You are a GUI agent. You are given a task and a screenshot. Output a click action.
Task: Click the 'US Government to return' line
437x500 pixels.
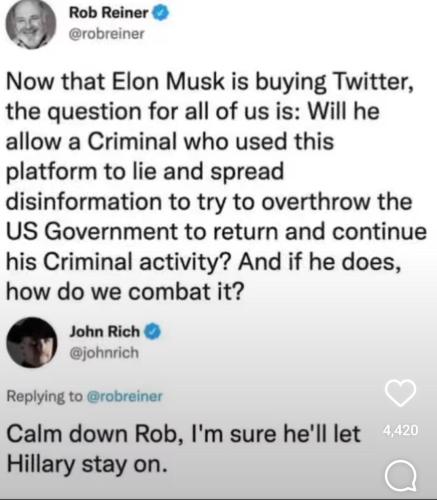click(216, 231)
